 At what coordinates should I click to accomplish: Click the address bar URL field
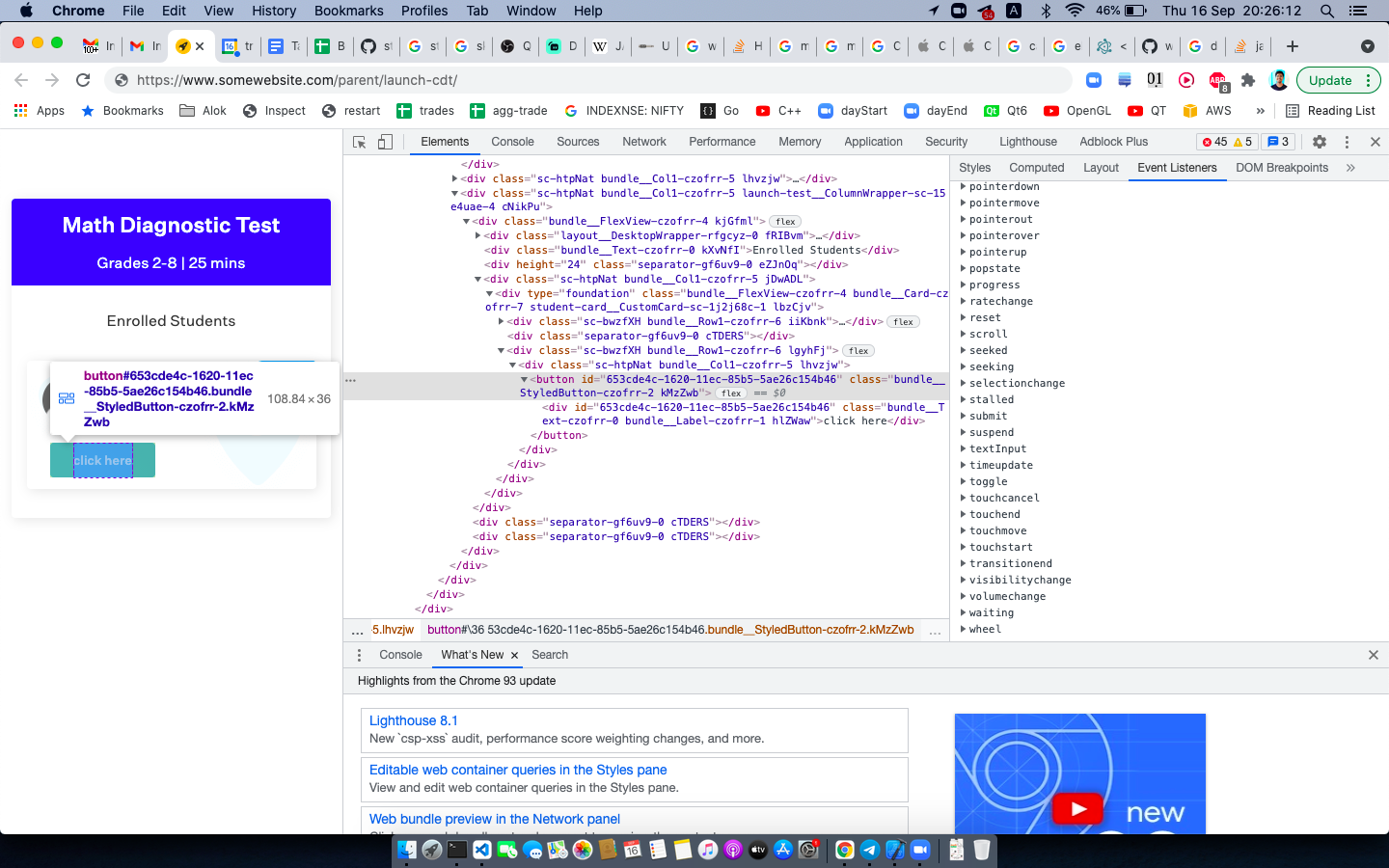[588, 80]
